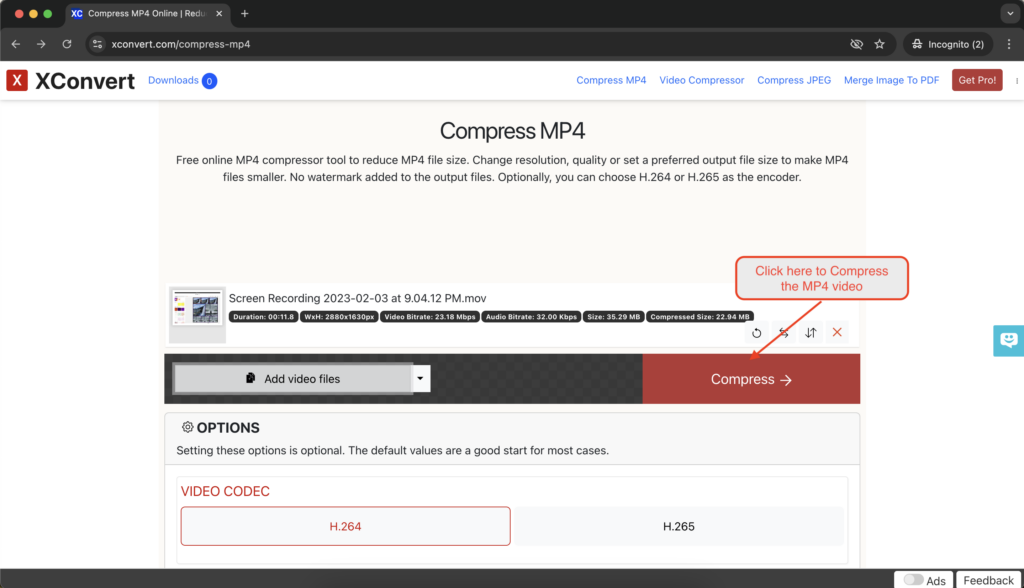Open a new browser tab
The width and height of the screenshot is (1024, 588).
(244, 14)
